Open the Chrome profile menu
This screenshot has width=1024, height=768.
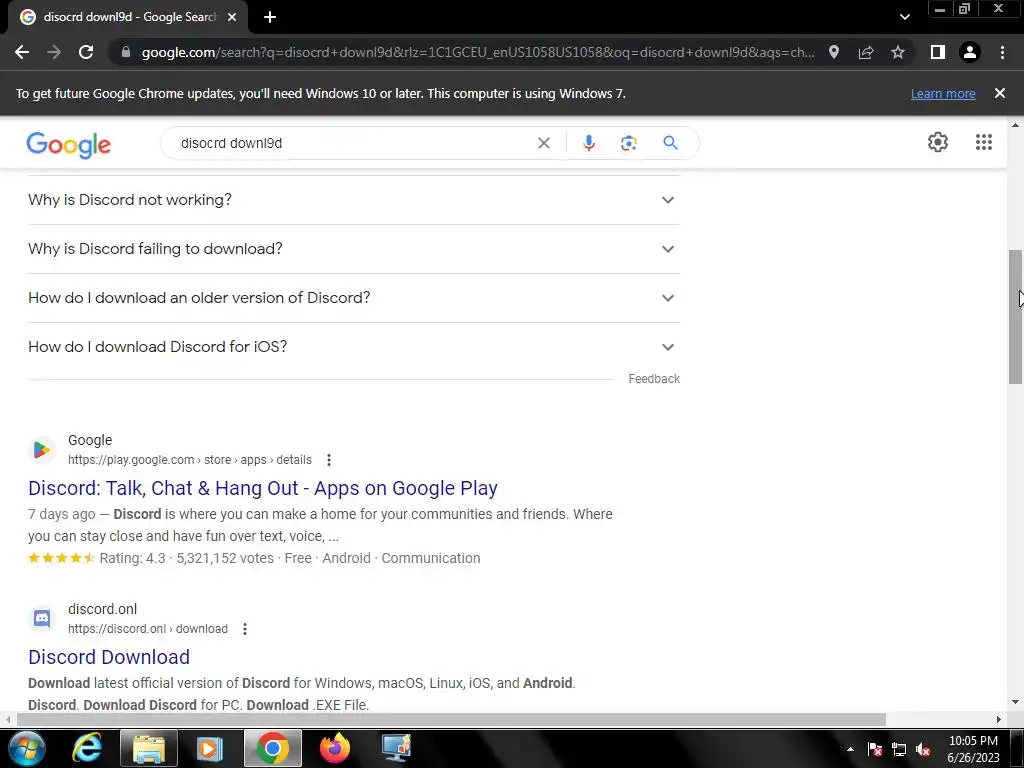click(970, 52)
